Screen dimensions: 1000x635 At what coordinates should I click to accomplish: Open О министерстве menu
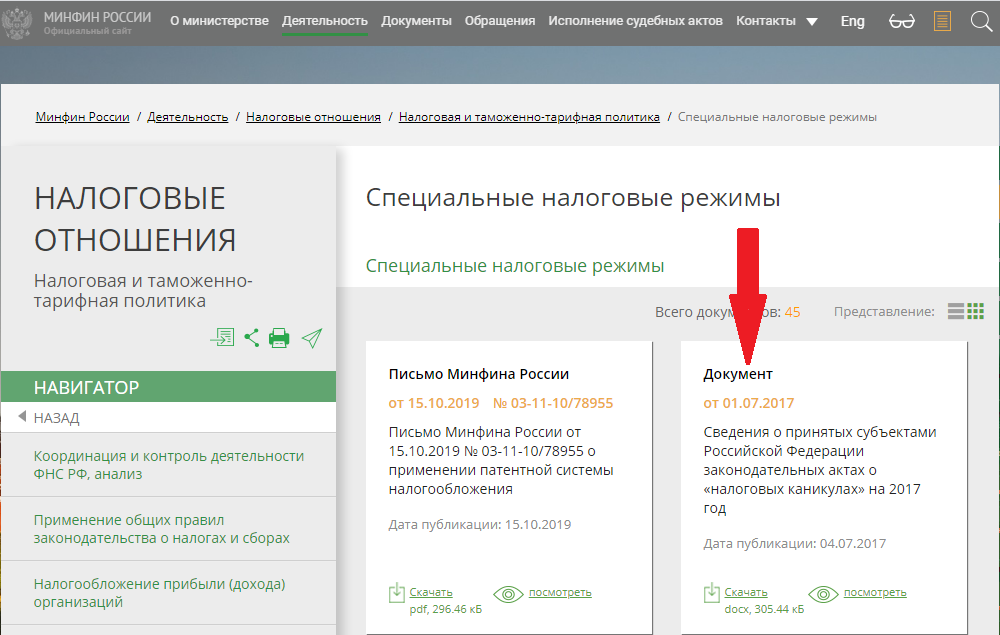(219, 21)
